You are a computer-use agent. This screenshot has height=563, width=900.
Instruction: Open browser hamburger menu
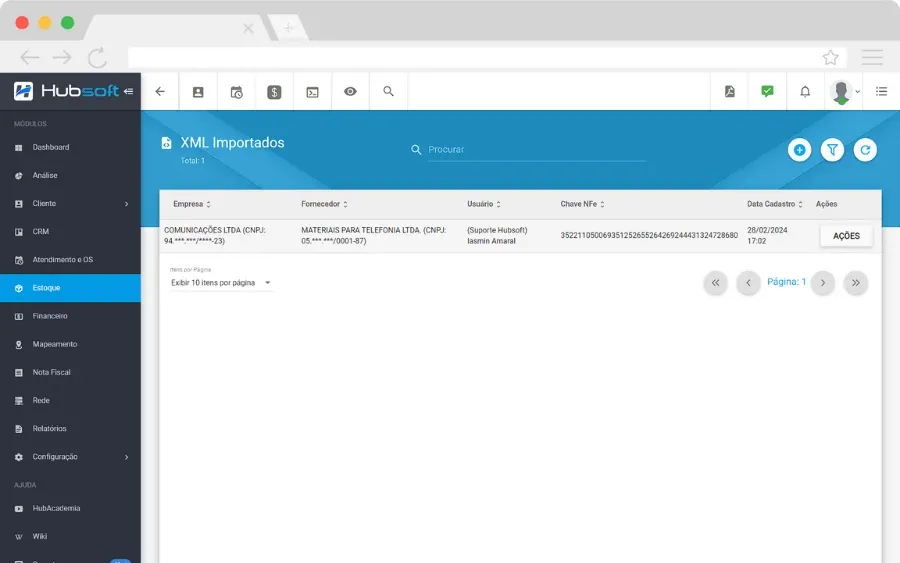click(x=872, y=57)
